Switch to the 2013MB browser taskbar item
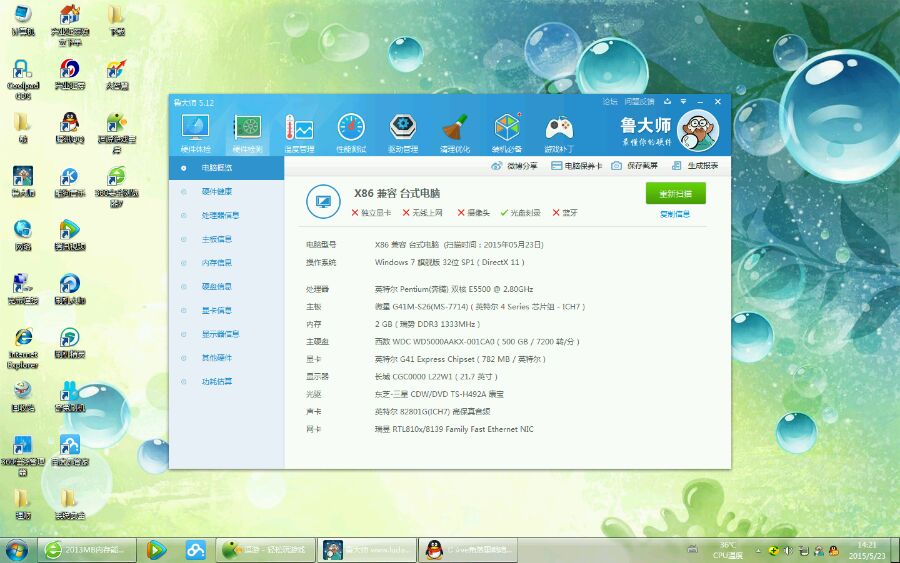 (87, 550)
